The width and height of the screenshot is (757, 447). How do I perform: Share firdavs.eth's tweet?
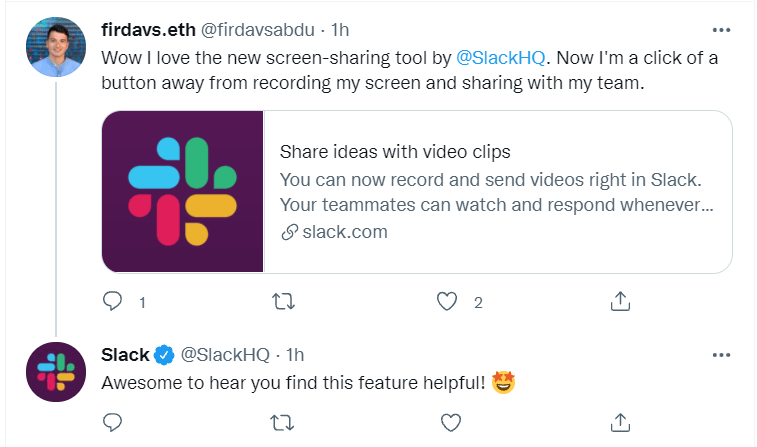619,301
